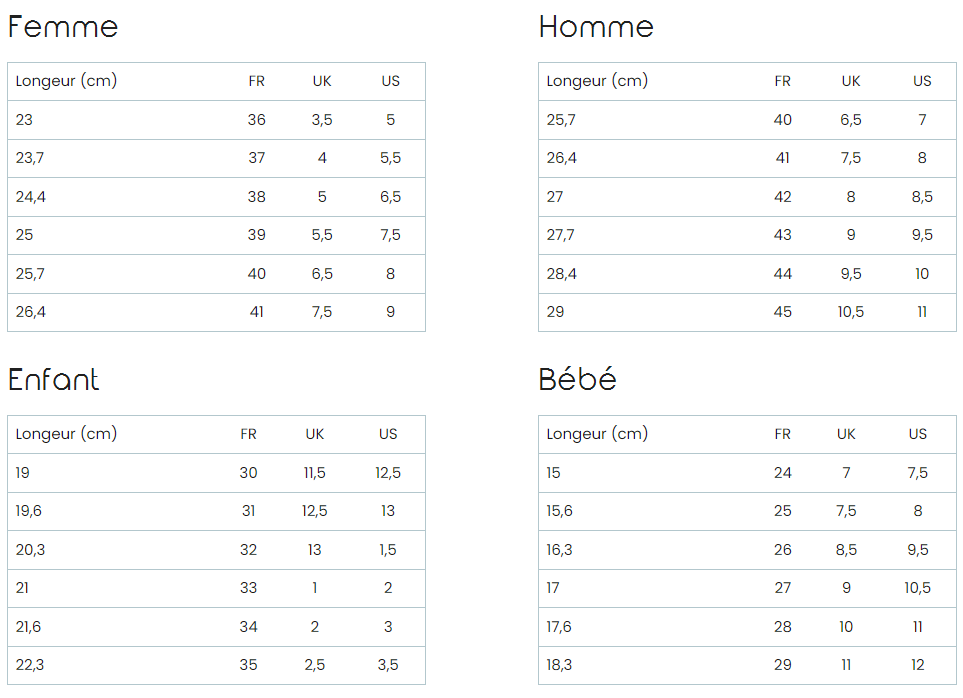Click the 24,4 length cell in Femme table
Image resolution: width=963 pixels, height=698 pixels.
[31, 197]
